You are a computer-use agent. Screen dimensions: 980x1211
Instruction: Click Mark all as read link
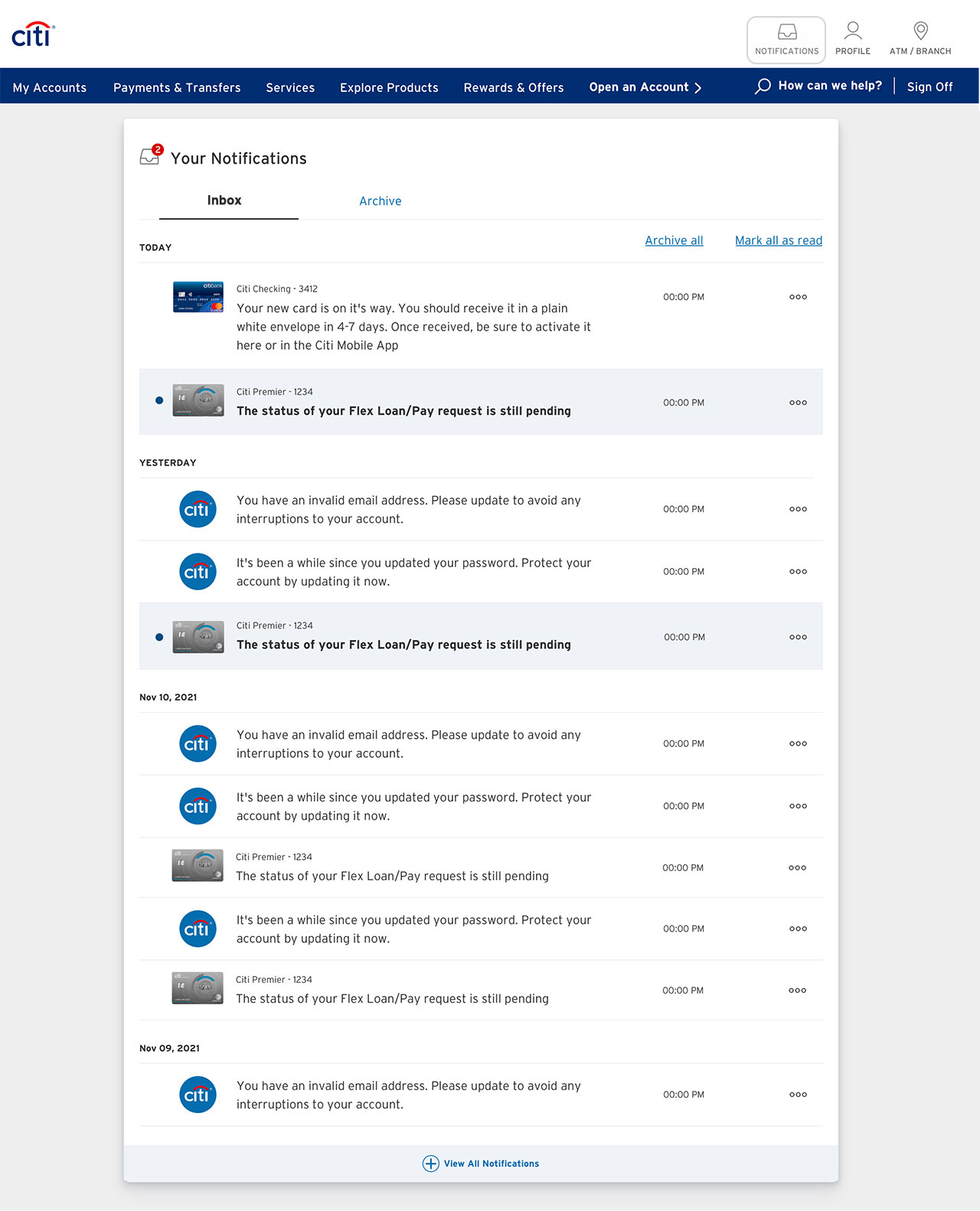[x=779, y=240]
